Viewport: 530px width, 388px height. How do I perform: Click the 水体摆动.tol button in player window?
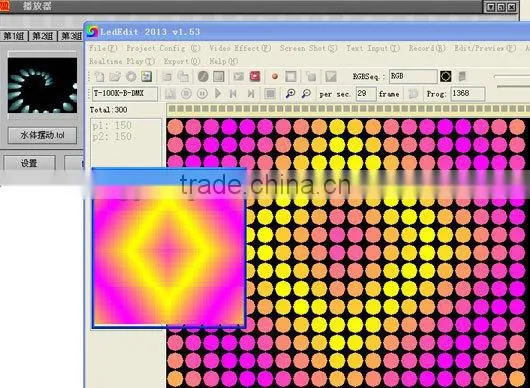coord(42,136)
